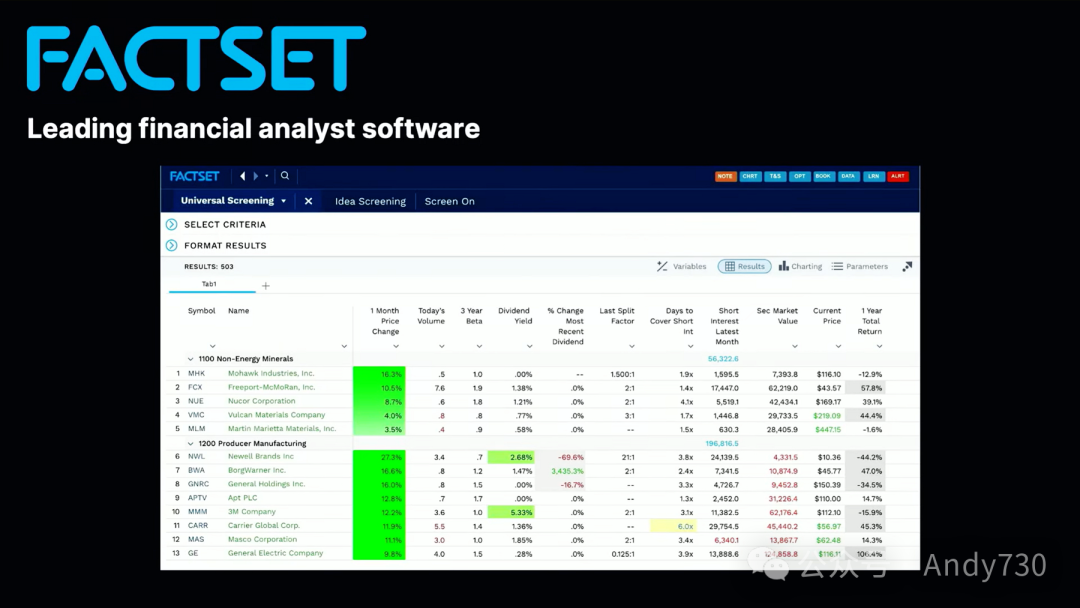Select the Tab1 results tab

209,284
